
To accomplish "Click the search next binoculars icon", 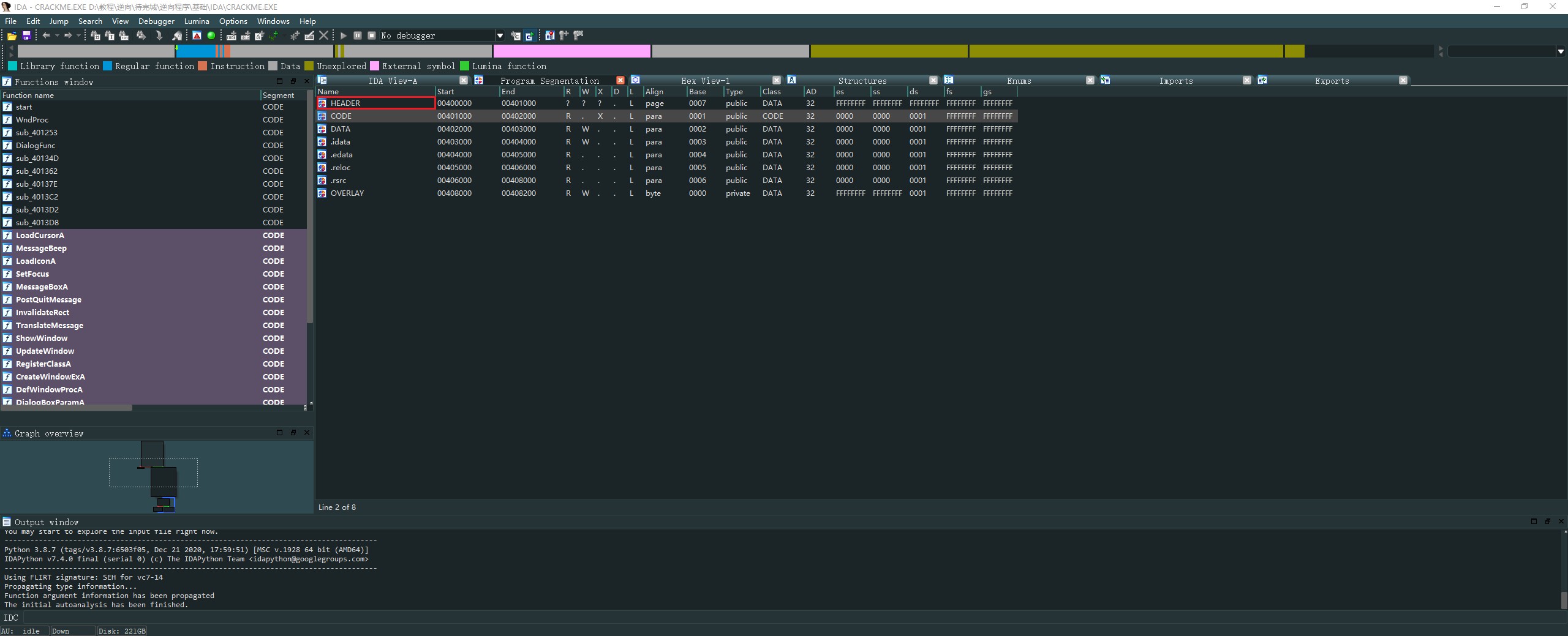I will 141,36.
